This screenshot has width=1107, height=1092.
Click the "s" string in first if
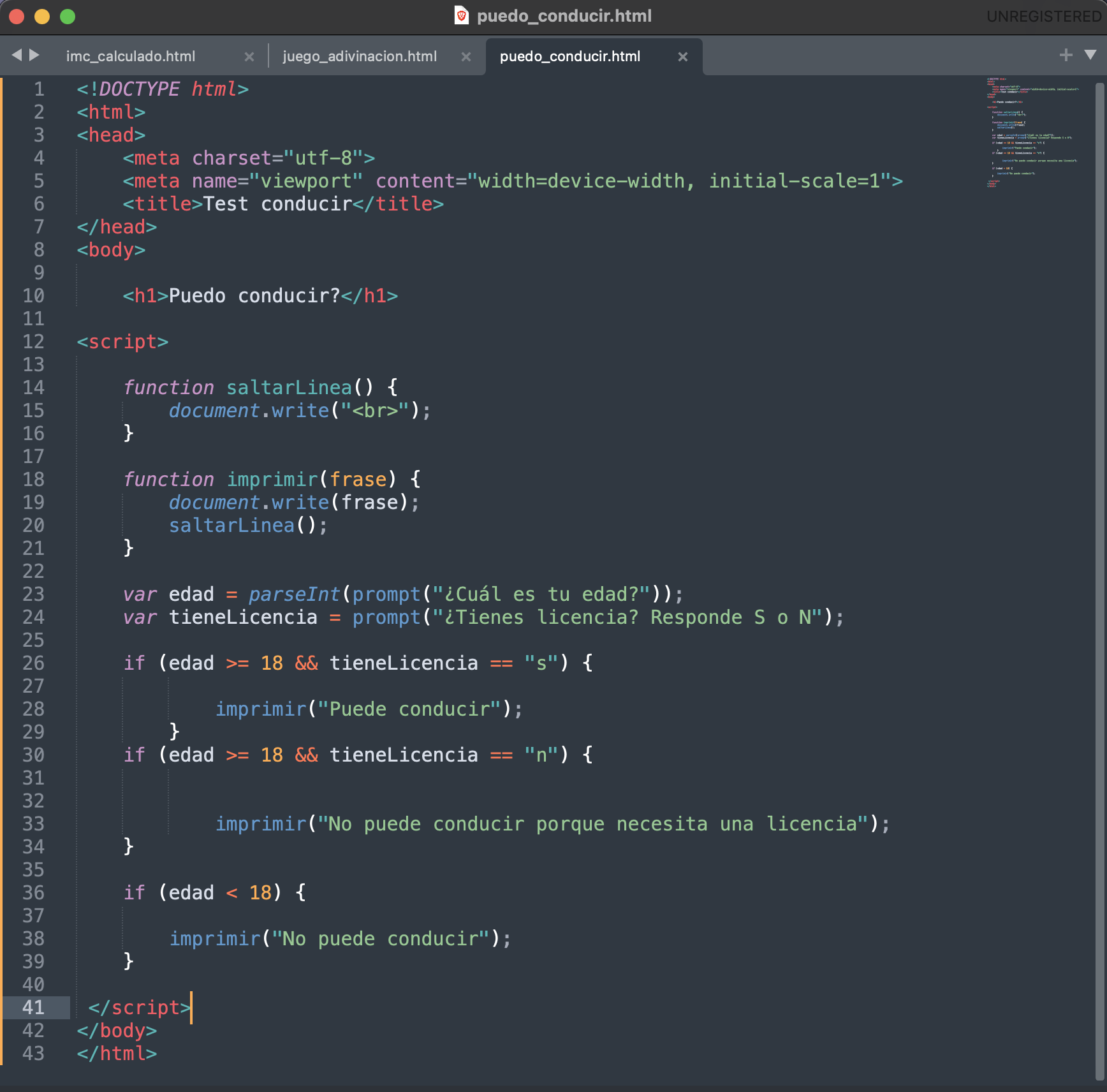541,663
